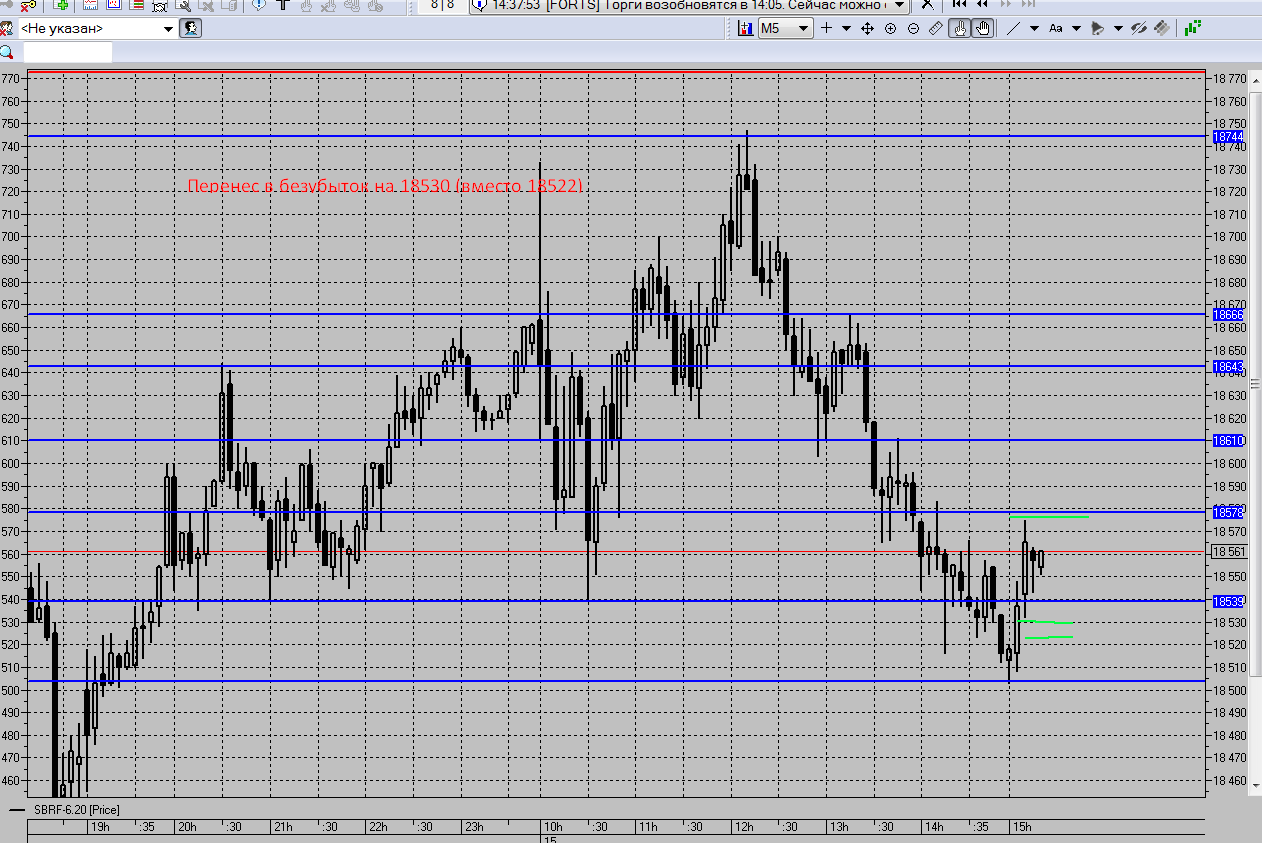Click the rewind-to-start playback button

tap(959, 5)
